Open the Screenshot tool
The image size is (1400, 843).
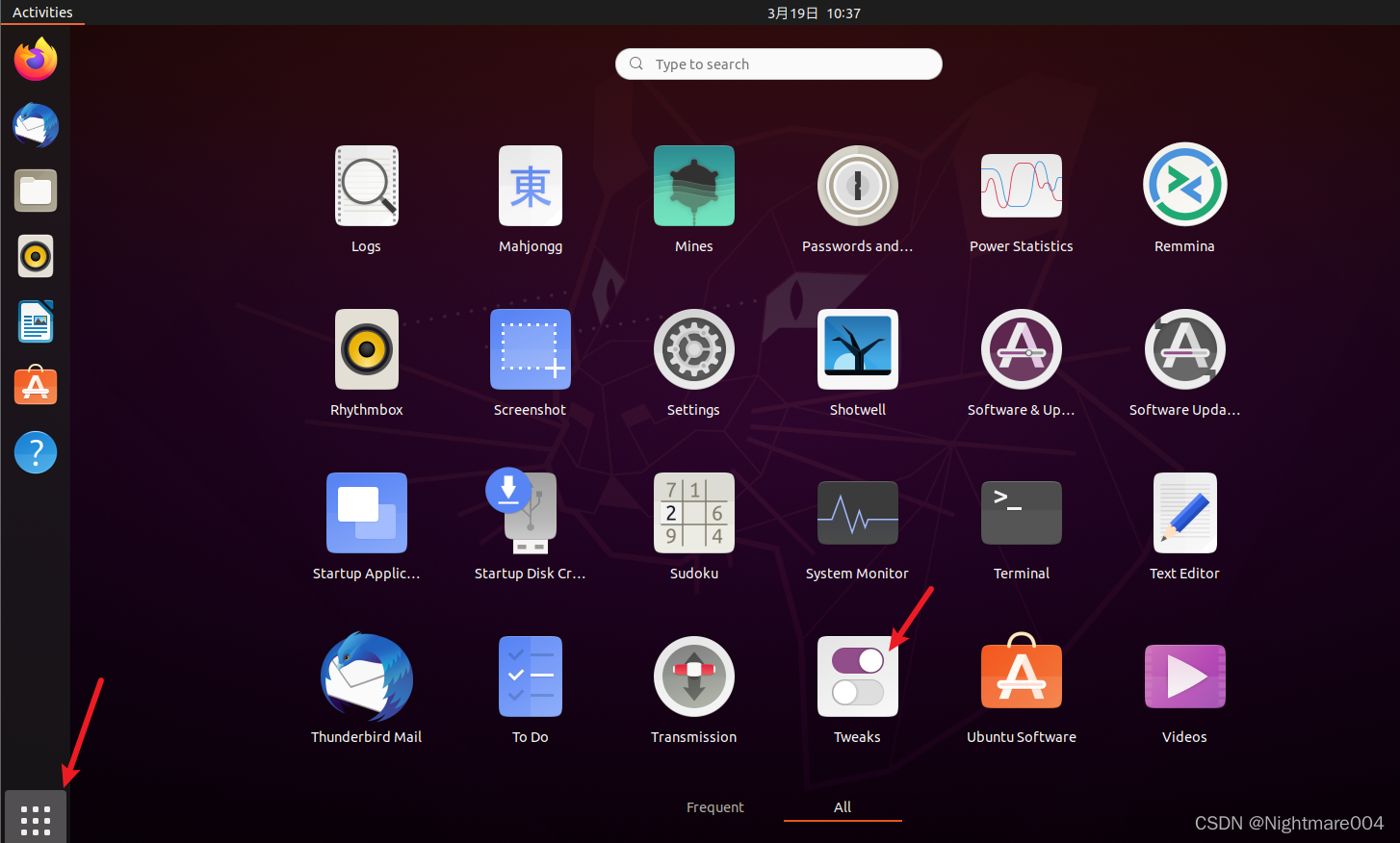pos(531,349)
